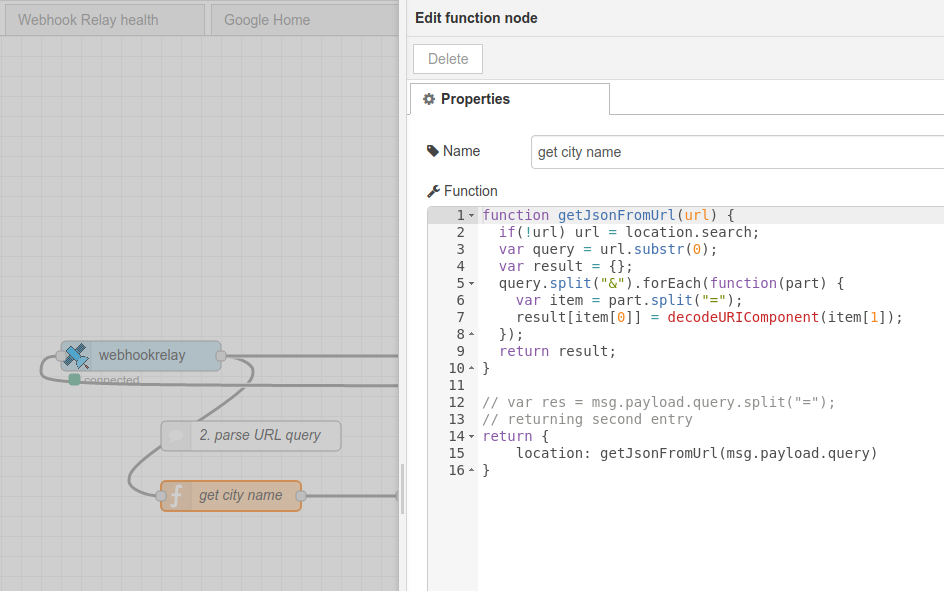Viewport: 944px width, 591px height.
Task: Collapse the getJsonFromUrl function at line 1
Action: point(472,216)
